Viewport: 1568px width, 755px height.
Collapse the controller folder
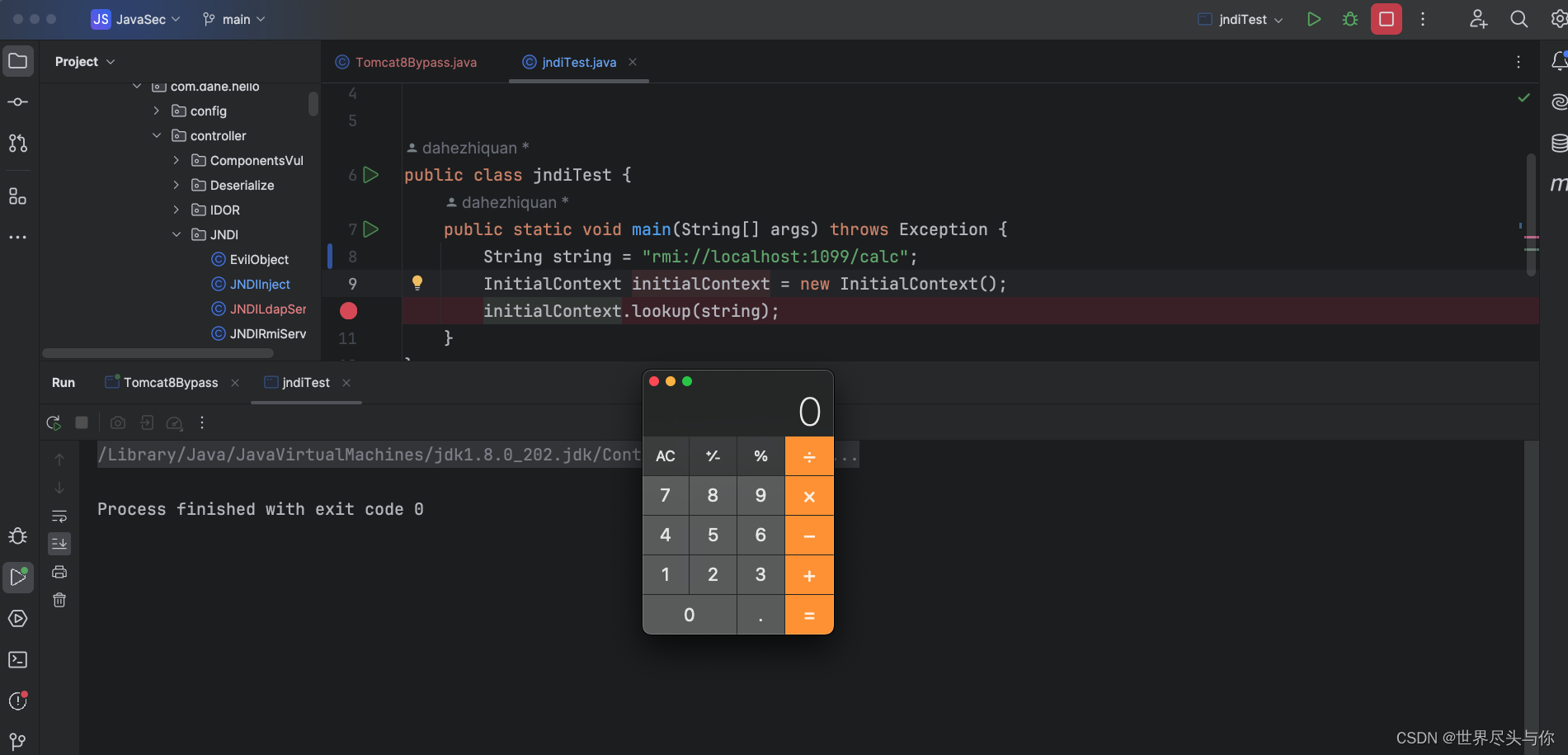pyautogui.click(x=156, y=135)
